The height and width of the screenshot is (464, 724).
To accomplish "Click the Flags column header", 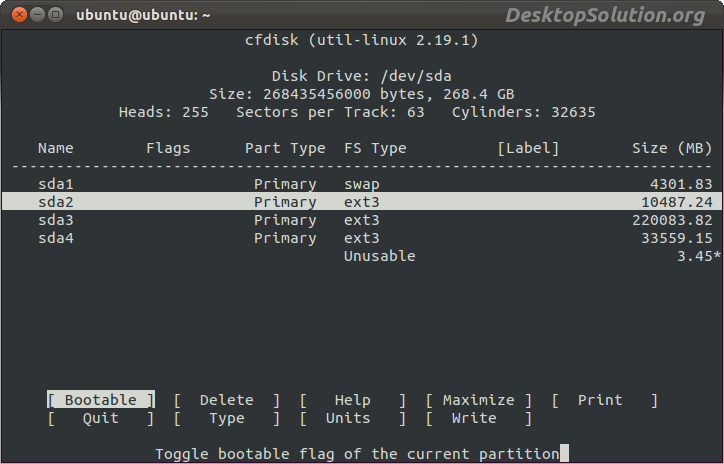I will tap(167, 148).
